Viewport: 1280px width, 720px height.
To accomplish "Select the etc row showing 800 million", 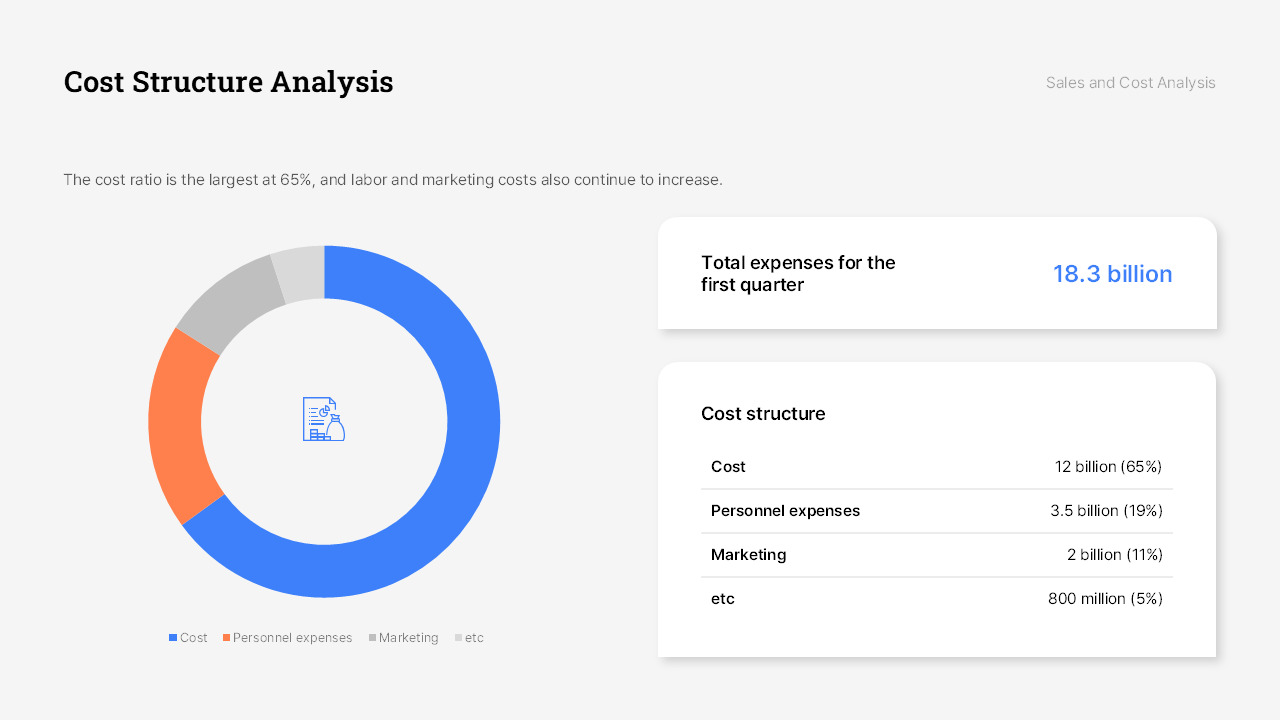I will (936, 598).
